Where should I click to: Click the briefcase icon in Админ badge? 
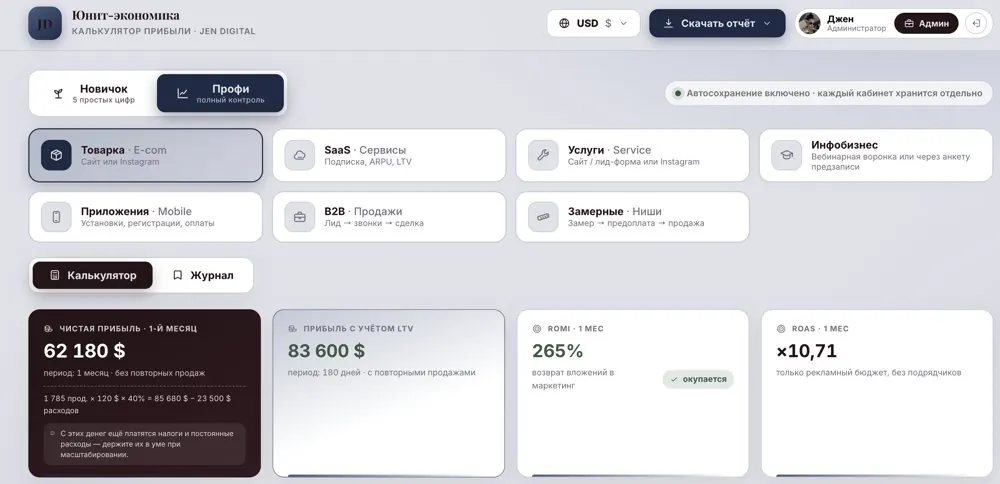909,24
